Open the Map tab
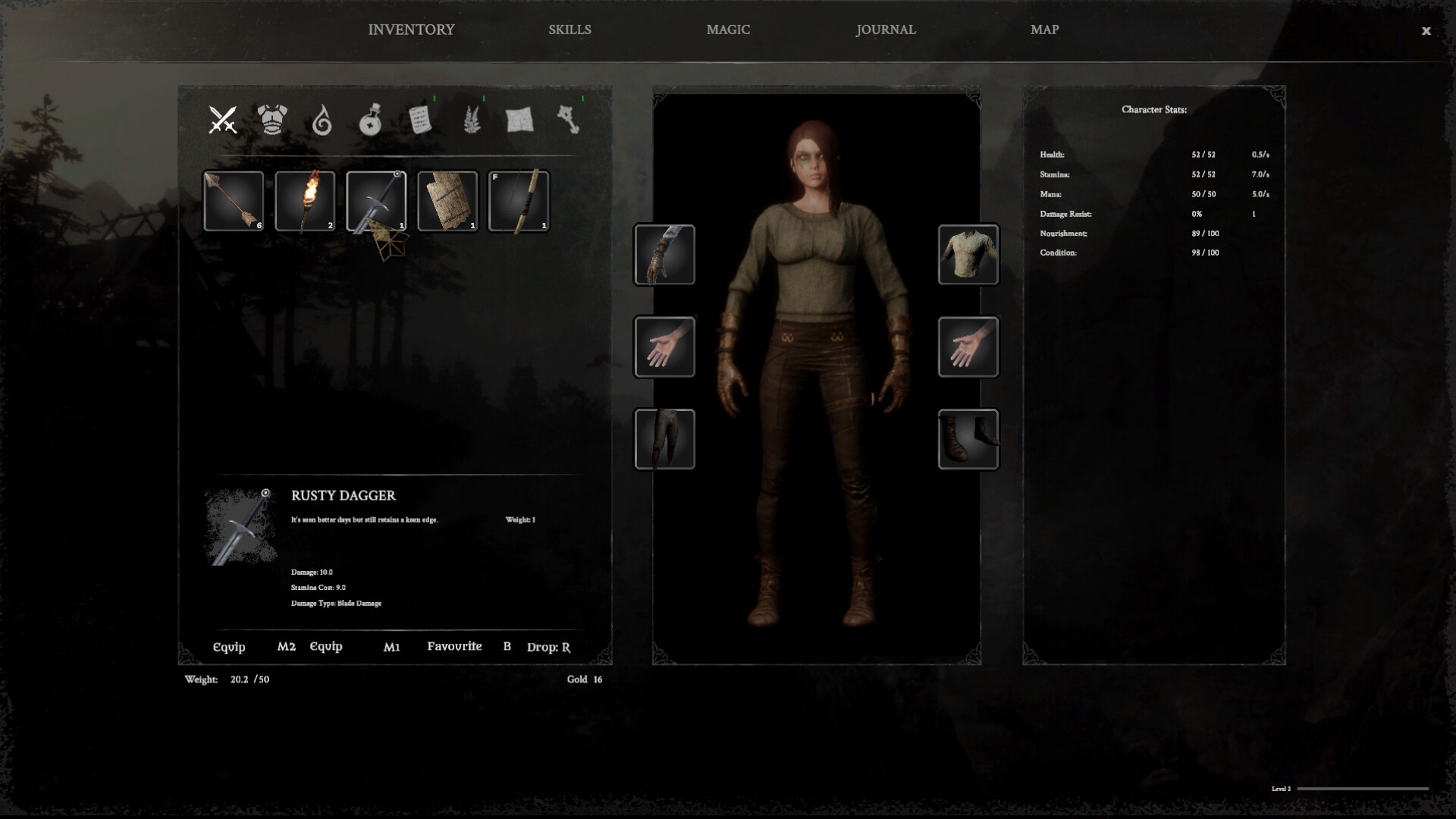The image size is (1456, 819). (x=1044, y=30)
